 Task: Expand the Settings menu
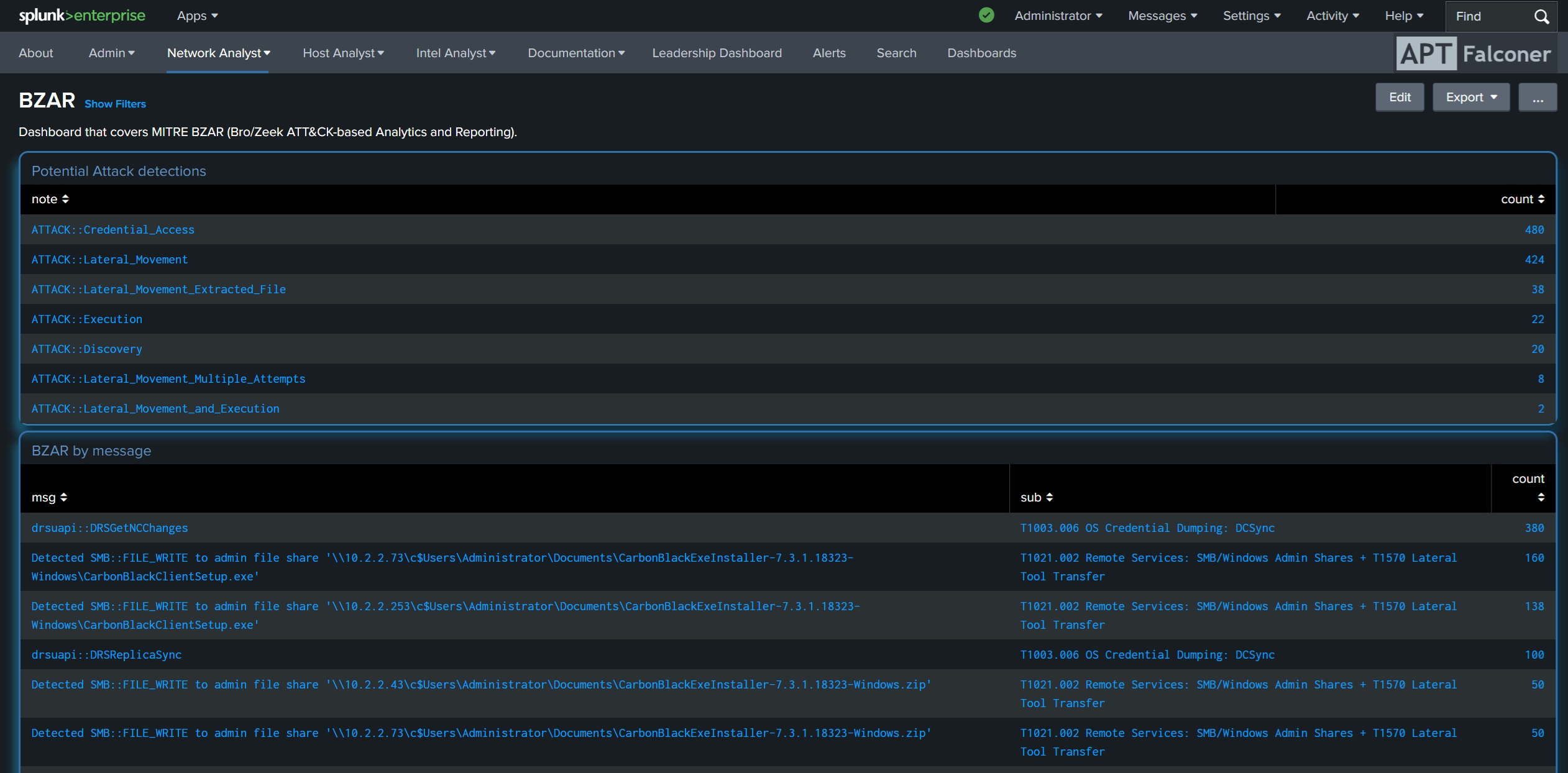pos(1252,16)
